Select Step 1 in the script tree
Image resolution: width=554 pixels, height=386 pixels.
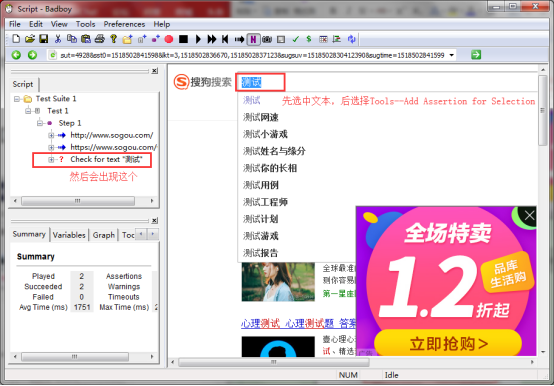[x=70, y=123]
